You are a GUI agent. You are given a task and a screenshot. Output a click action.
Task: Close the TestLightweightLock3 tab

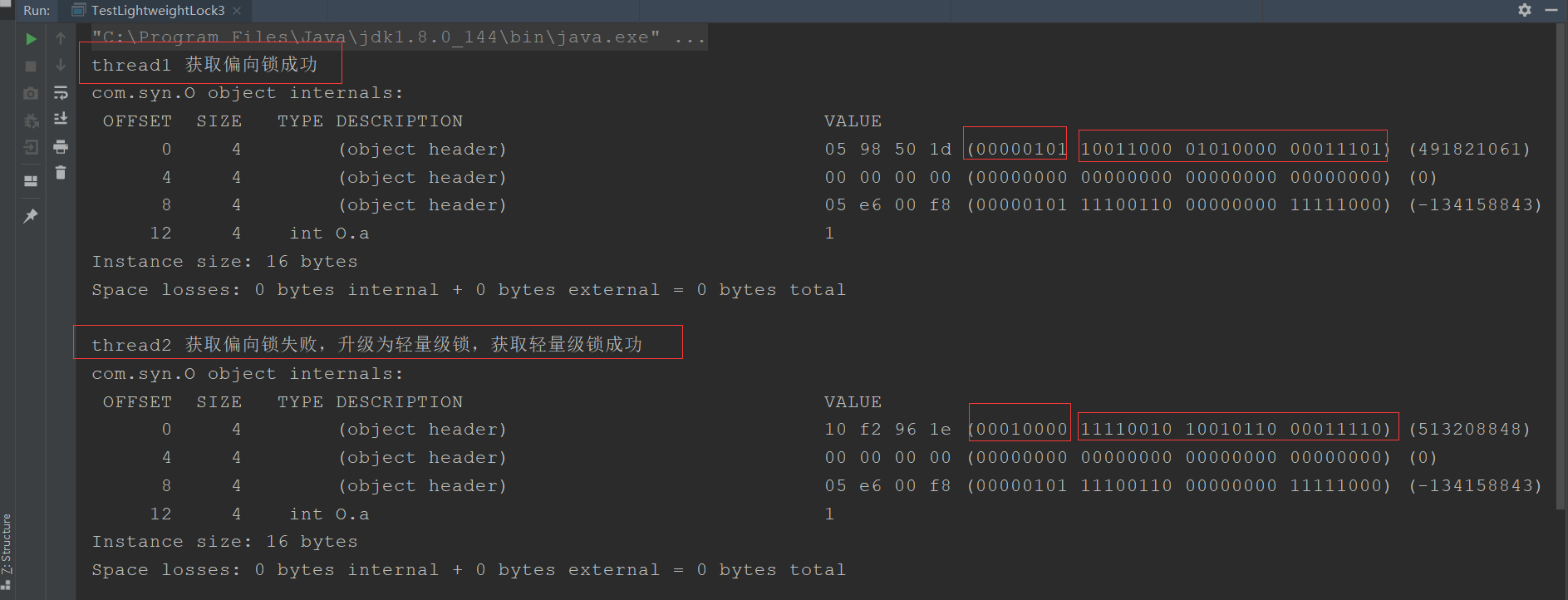pos(237,11)
